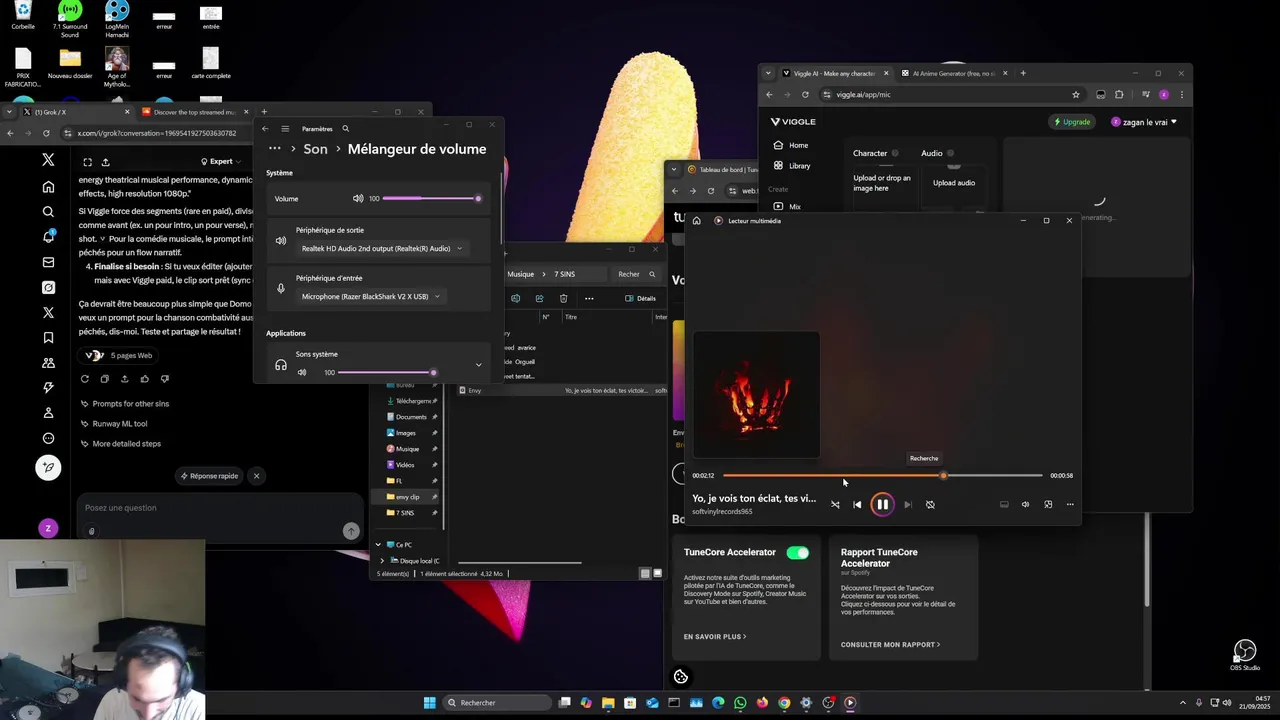Select 'envy clip' folder in Explorer sidebar
The width and height of the screenshot is (1280, 720).
coord(407,497)
